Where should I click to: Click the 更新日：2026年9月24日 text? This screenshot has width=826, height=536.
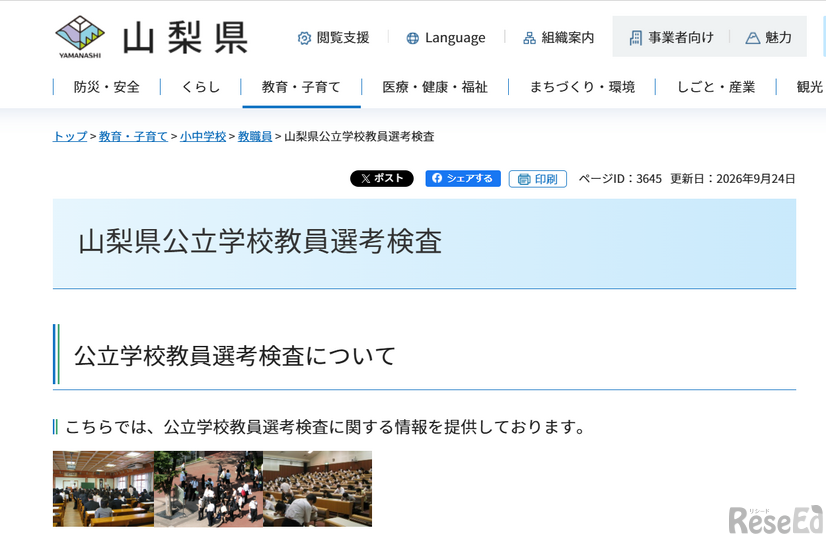coord(733,179)
